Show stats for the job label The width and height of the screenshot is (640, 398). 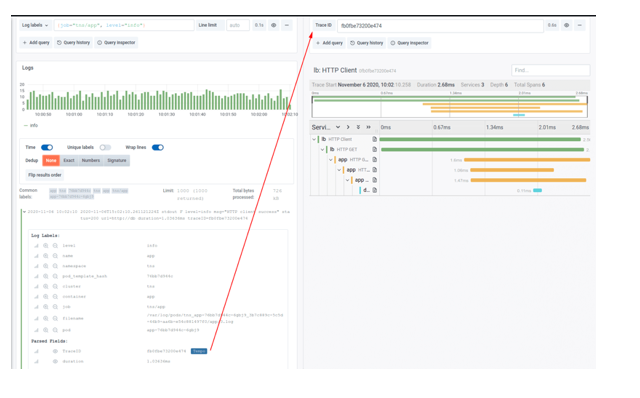(x=36, y=307)
